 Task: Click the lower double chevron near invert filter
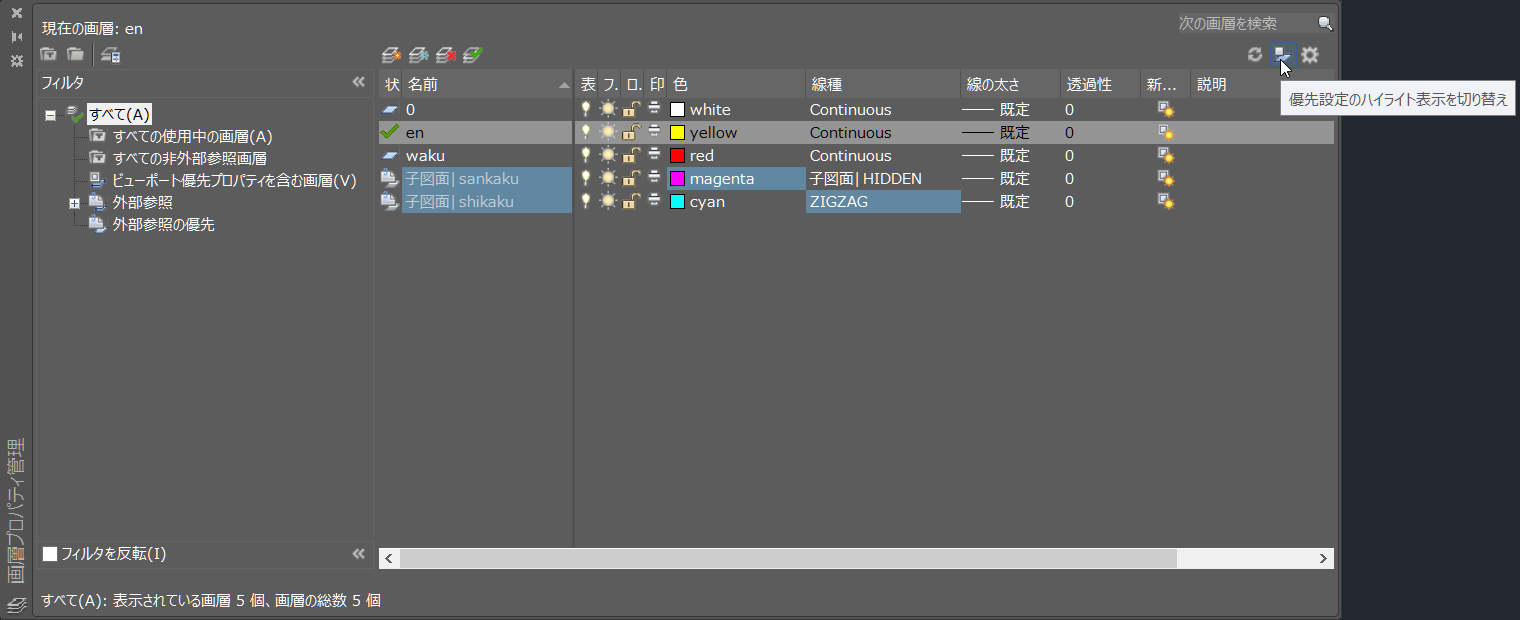[x=359, y=554]
